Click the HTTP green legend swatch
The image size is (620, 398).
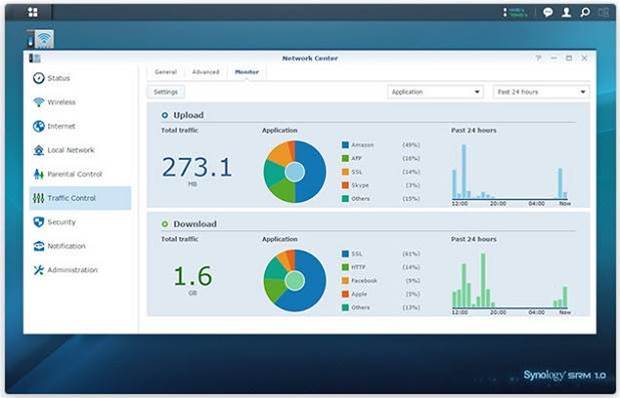[345, 267]
